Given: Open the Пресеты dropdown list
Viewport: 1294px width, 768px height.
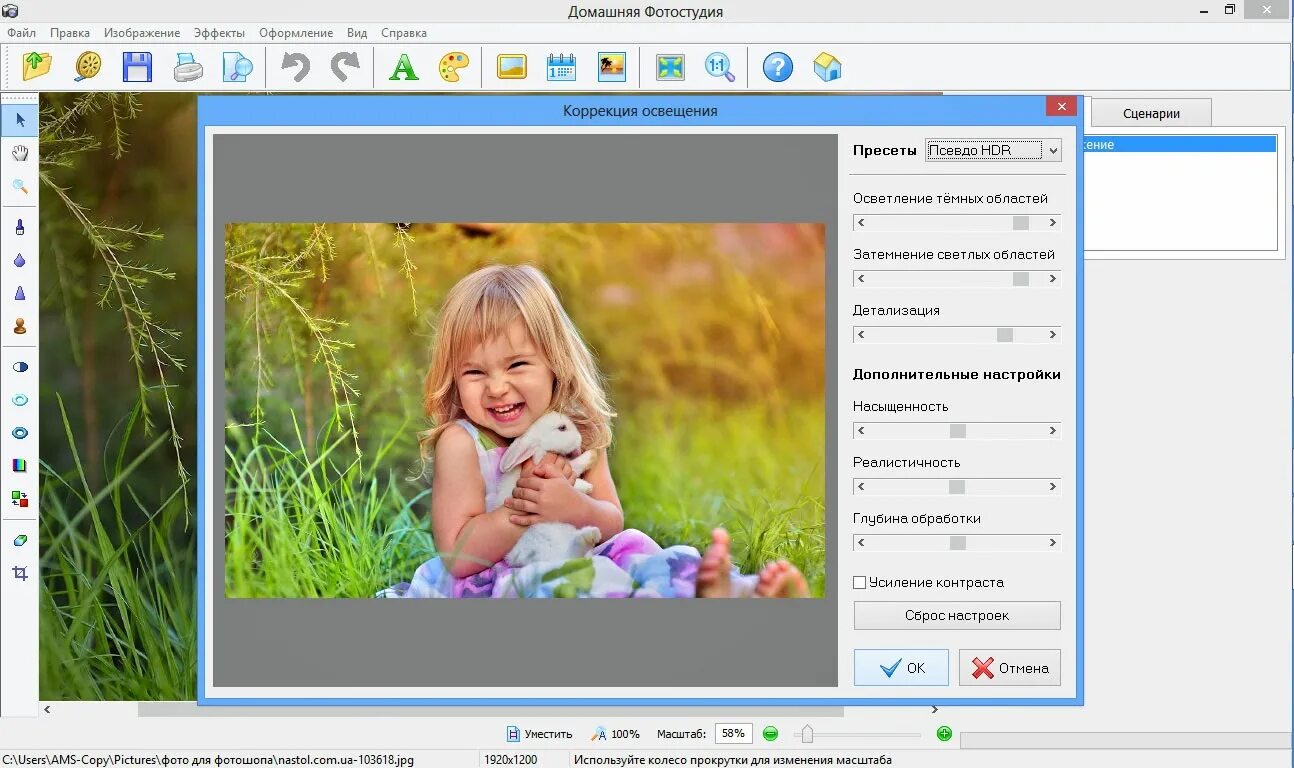Looking at the screenshot, I should [993, 150].
